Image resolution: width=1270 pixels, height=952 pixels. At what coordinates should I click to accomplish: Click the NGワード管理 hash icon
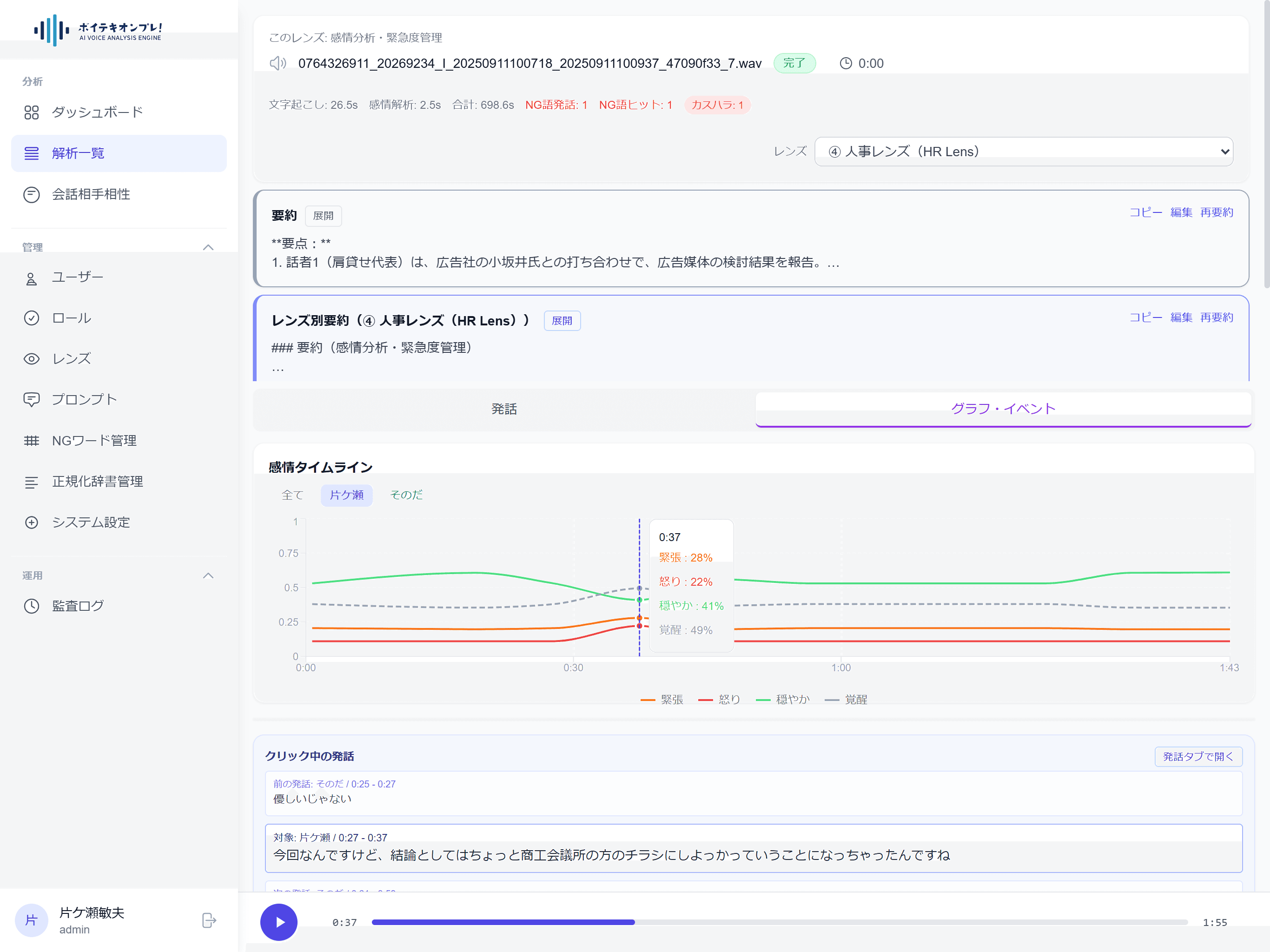[32, 441]
